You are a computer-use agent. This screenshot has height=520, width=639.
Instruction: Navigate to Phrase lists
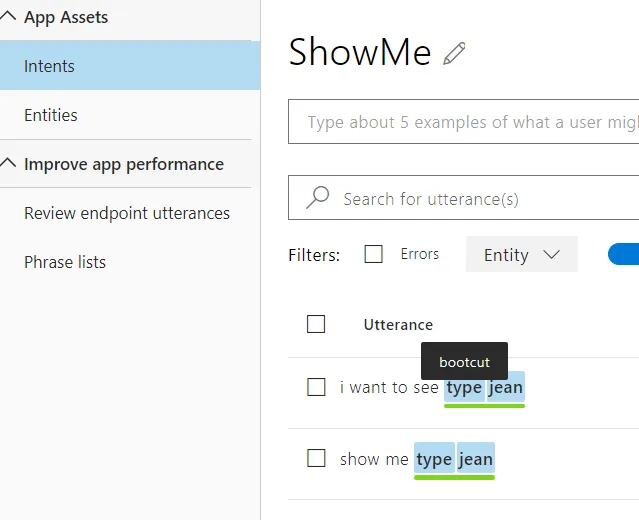[x=65, y=262]
